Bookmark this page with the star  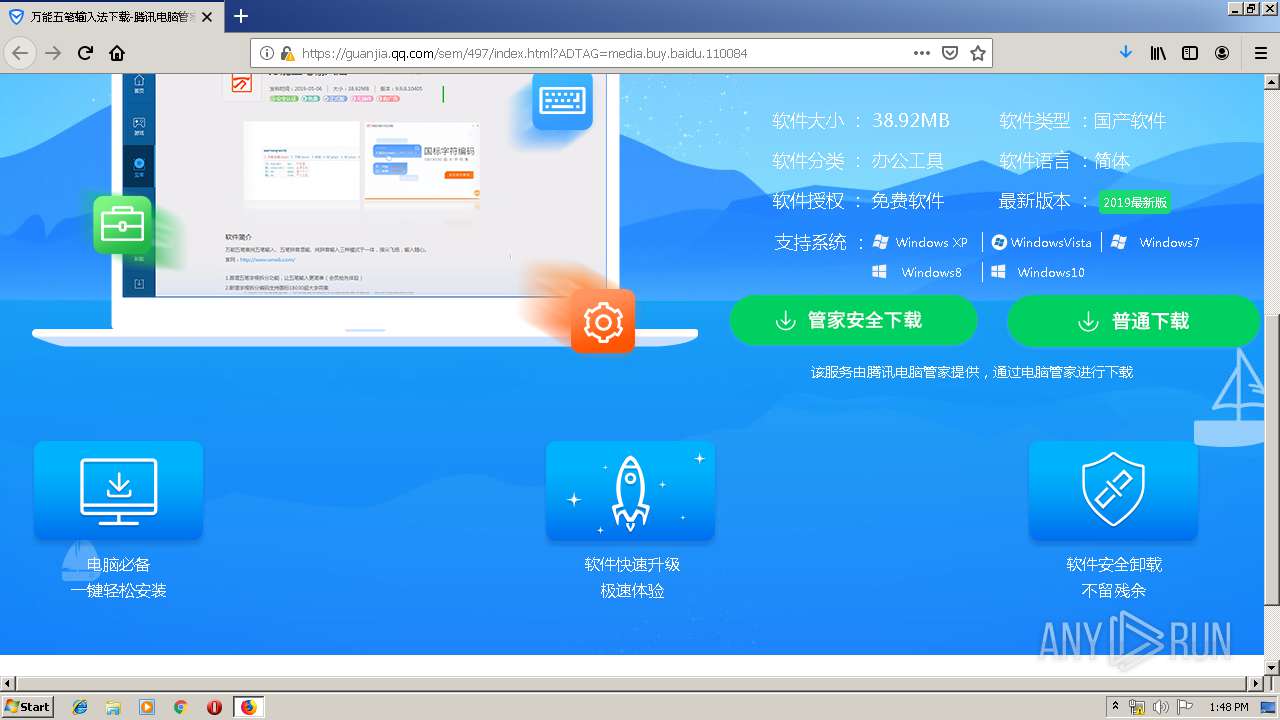pos(978,53)
